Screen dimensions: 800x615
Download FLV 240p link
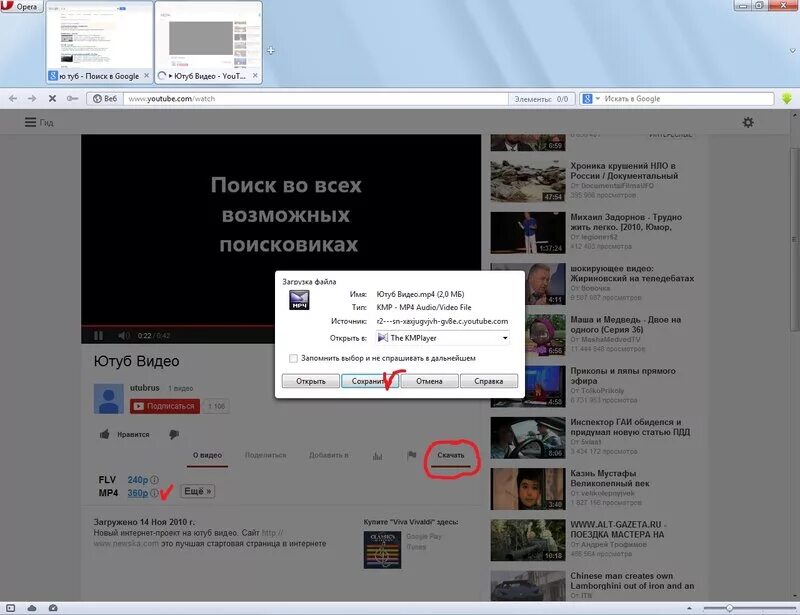138,480
